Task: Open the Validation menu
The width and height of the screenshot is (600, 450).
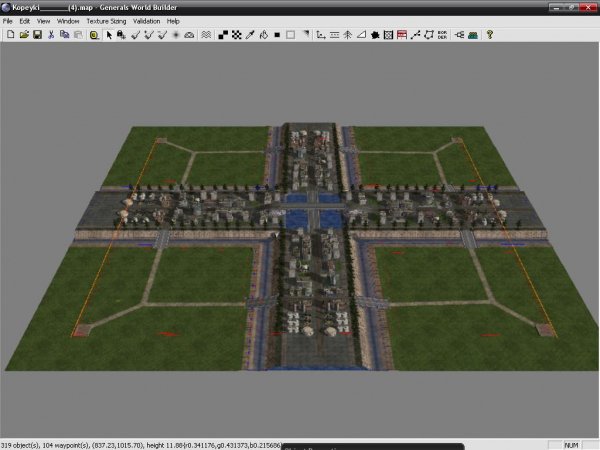Action: point(145,20)
